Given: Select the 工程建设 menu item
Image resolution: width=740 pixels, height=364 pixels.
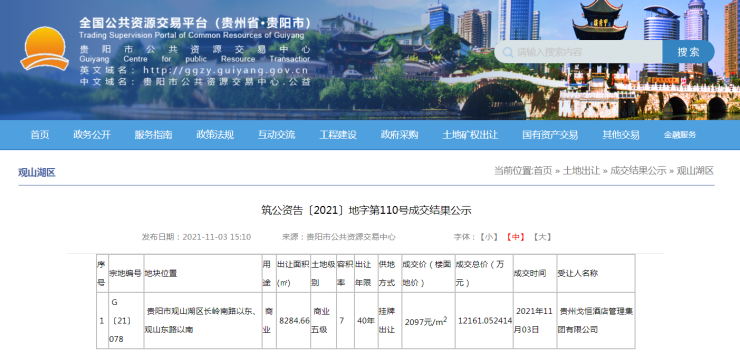Looking at the screenshot, I should pyautogui.click(x=338, y=135).
